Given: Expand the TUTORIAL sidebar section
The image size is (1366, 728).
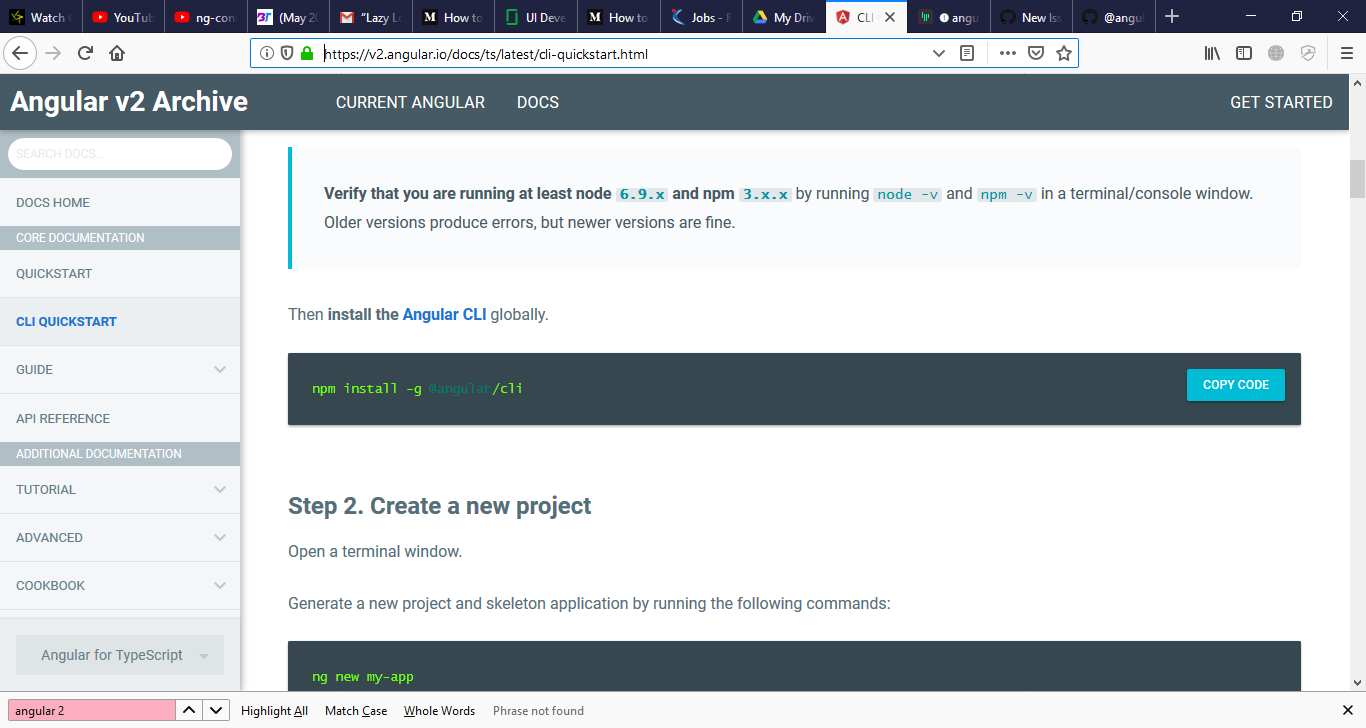Looking at the screenshot, I should (x=120, y=490).
